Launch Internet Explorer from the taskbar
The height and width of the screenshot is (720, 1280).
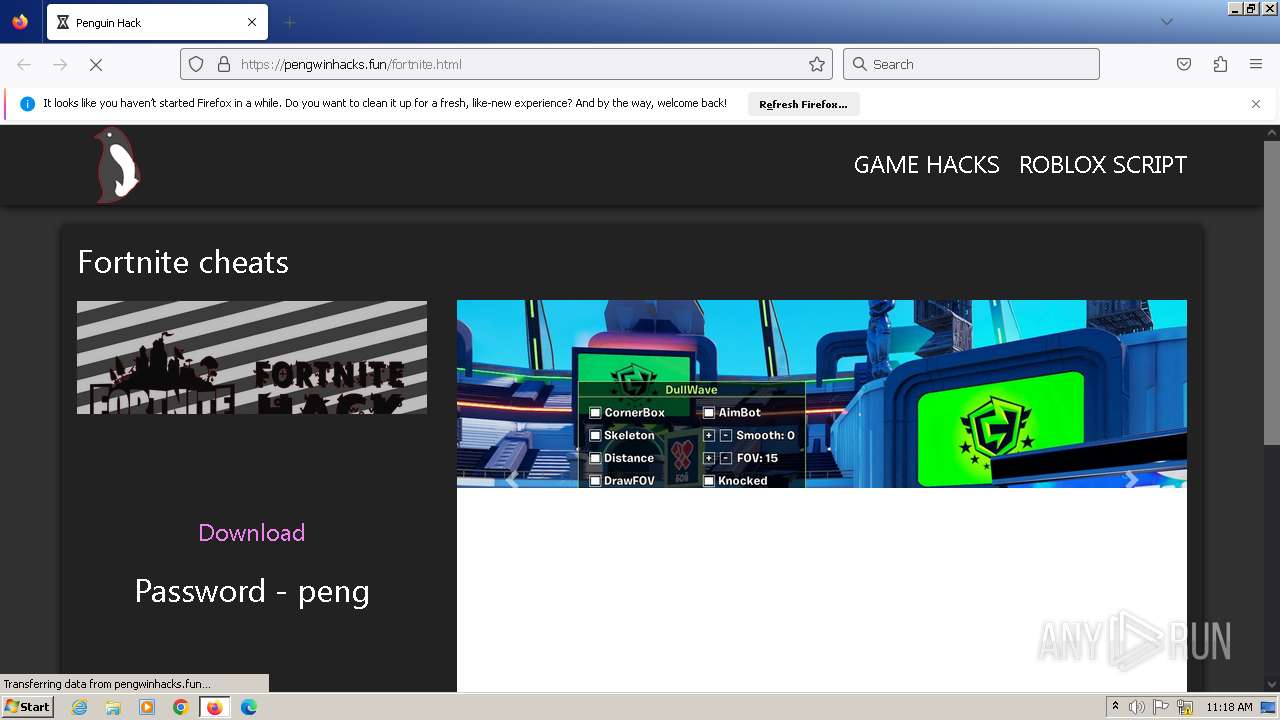(x=79, y=707)
